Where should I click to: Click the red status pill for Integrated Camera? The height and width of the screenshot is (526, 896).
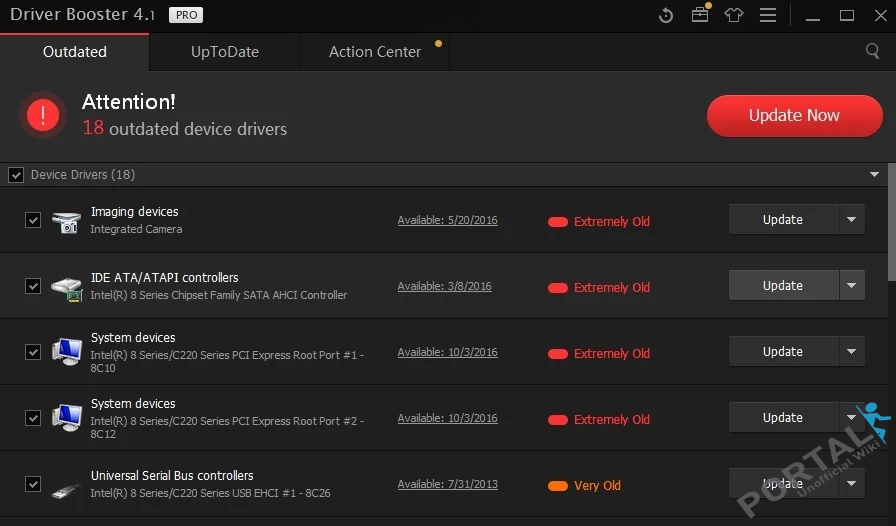pos(558,222)
